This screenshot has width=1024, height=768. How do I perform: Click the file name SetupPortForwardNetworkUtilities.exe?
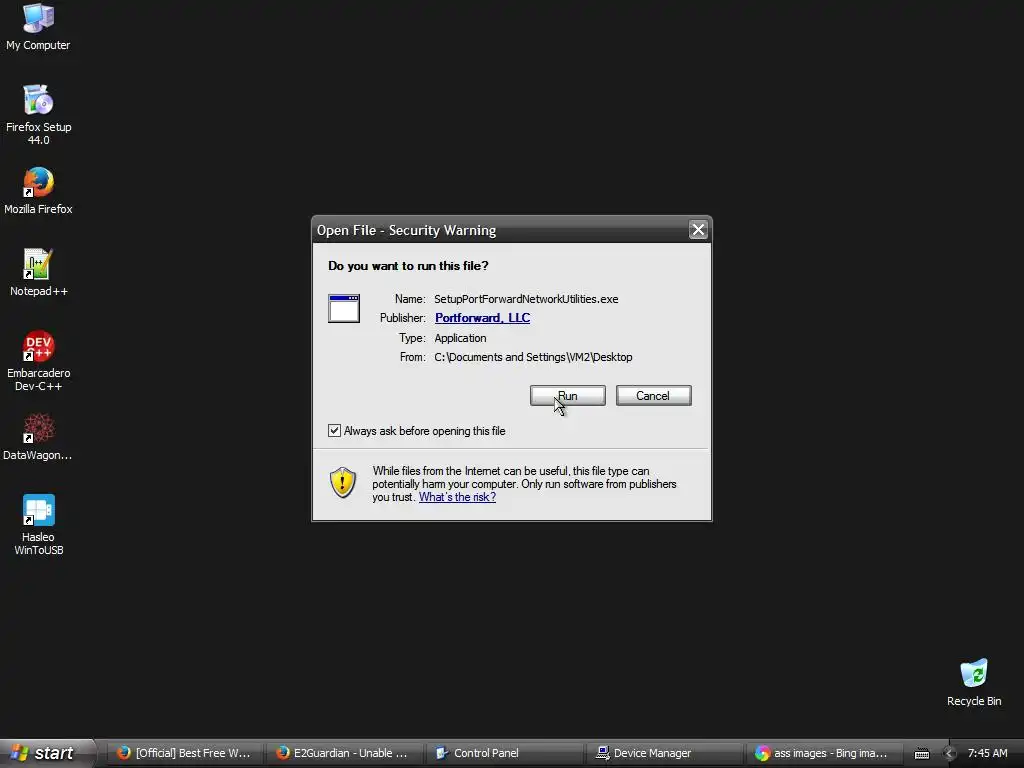[526, 299]
